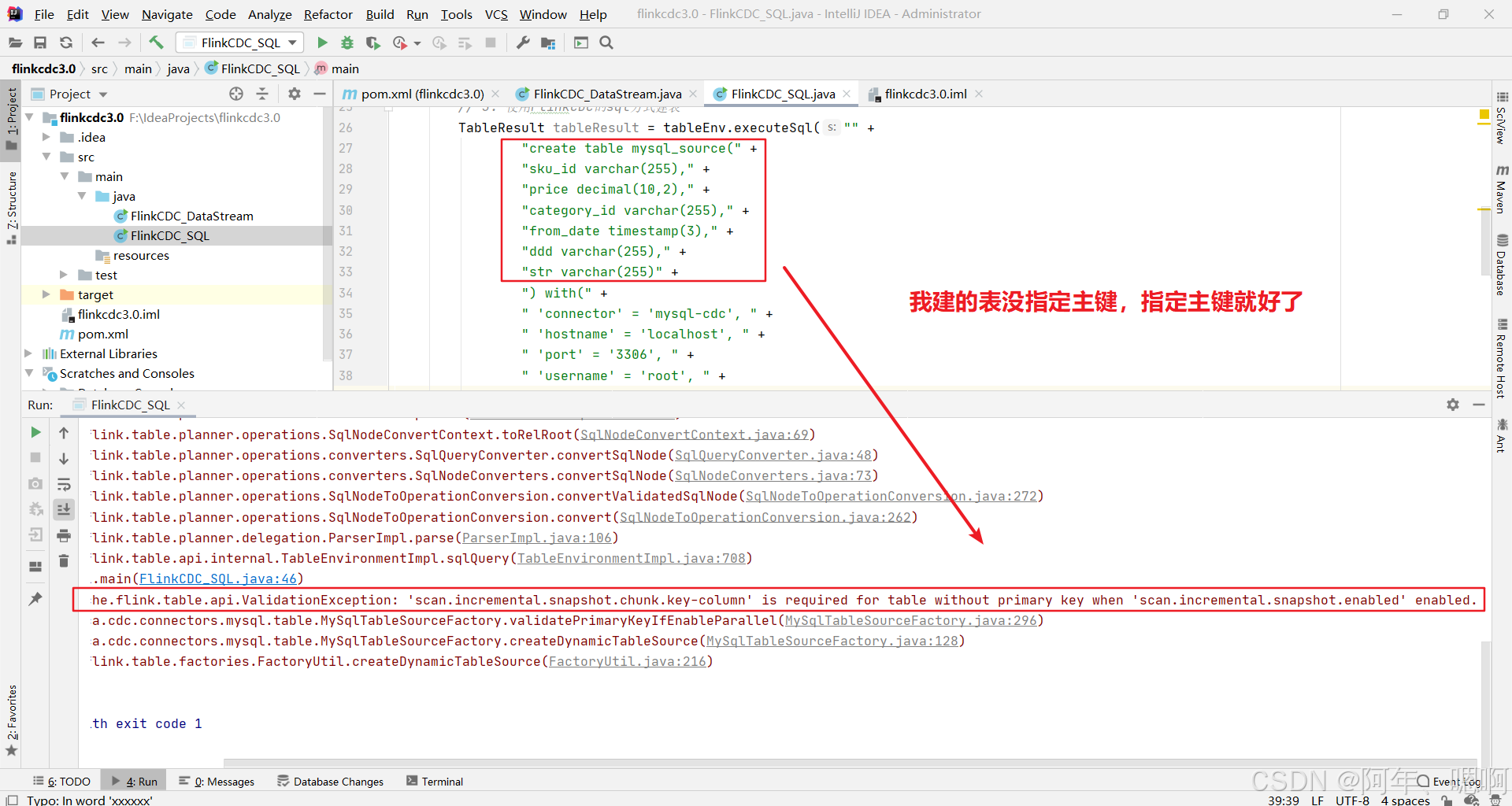The width and height of the screenshot is (1512, 806).
Task: Synchronize files using the refresh toolbar icon
Action: [x=66, y=43]
